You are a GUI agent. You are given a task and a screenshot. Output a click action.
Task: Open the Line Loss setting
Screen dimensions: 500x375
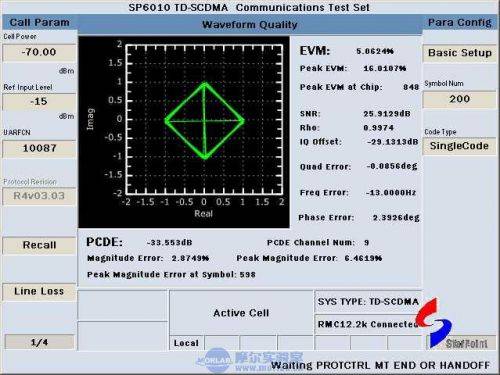[x=39, y=291]
